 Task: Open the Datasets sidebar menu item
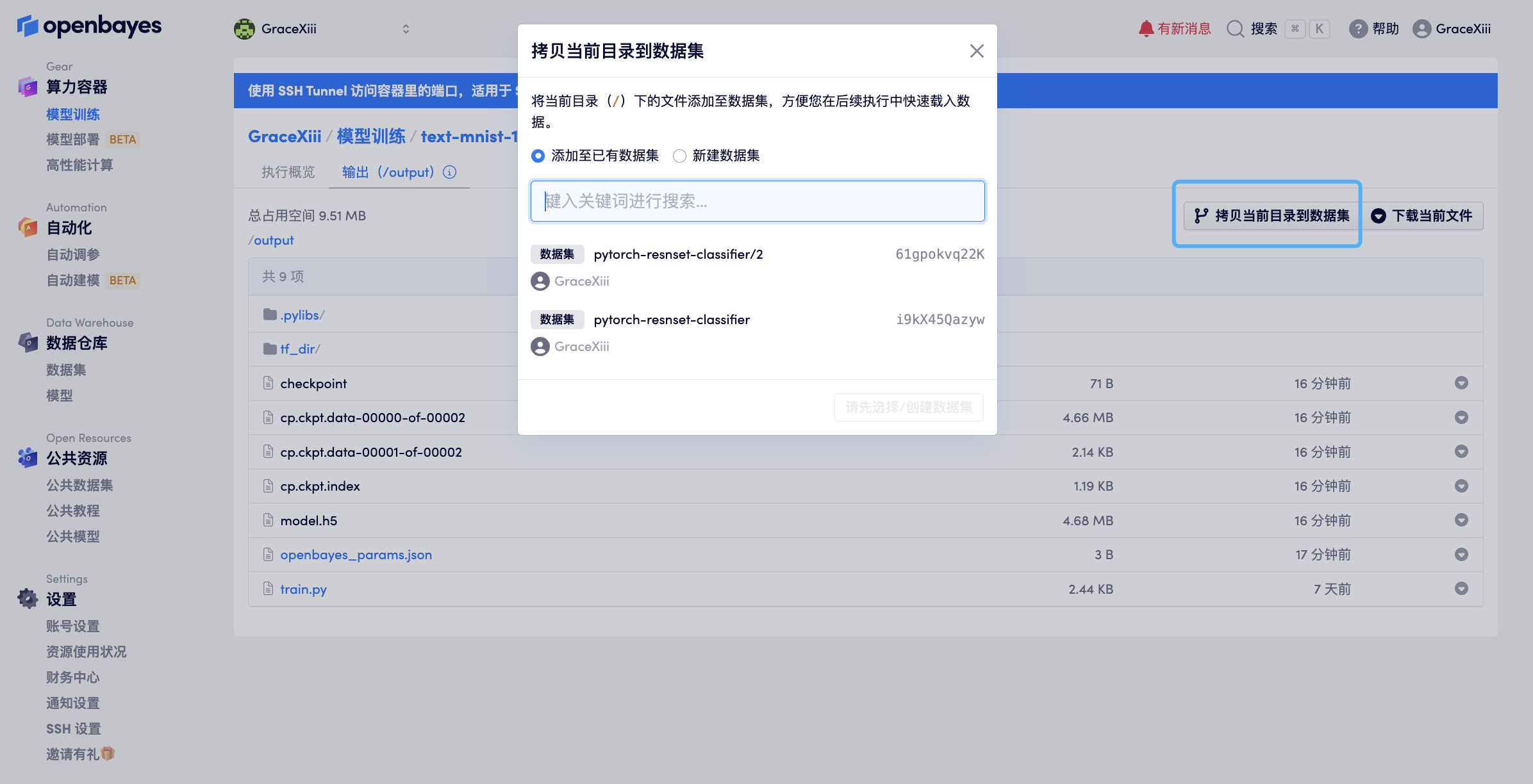pyautogui.click(x=66, y=370)
